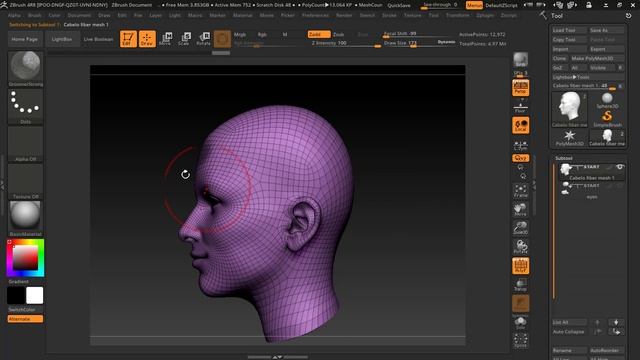
Task: Enable the Rgb channel
Action: [262, 35]
